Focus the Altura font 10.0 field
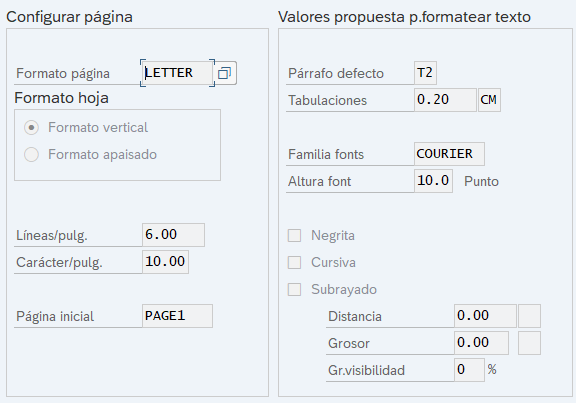Screen dimensions: 576x403 point(433,181)
